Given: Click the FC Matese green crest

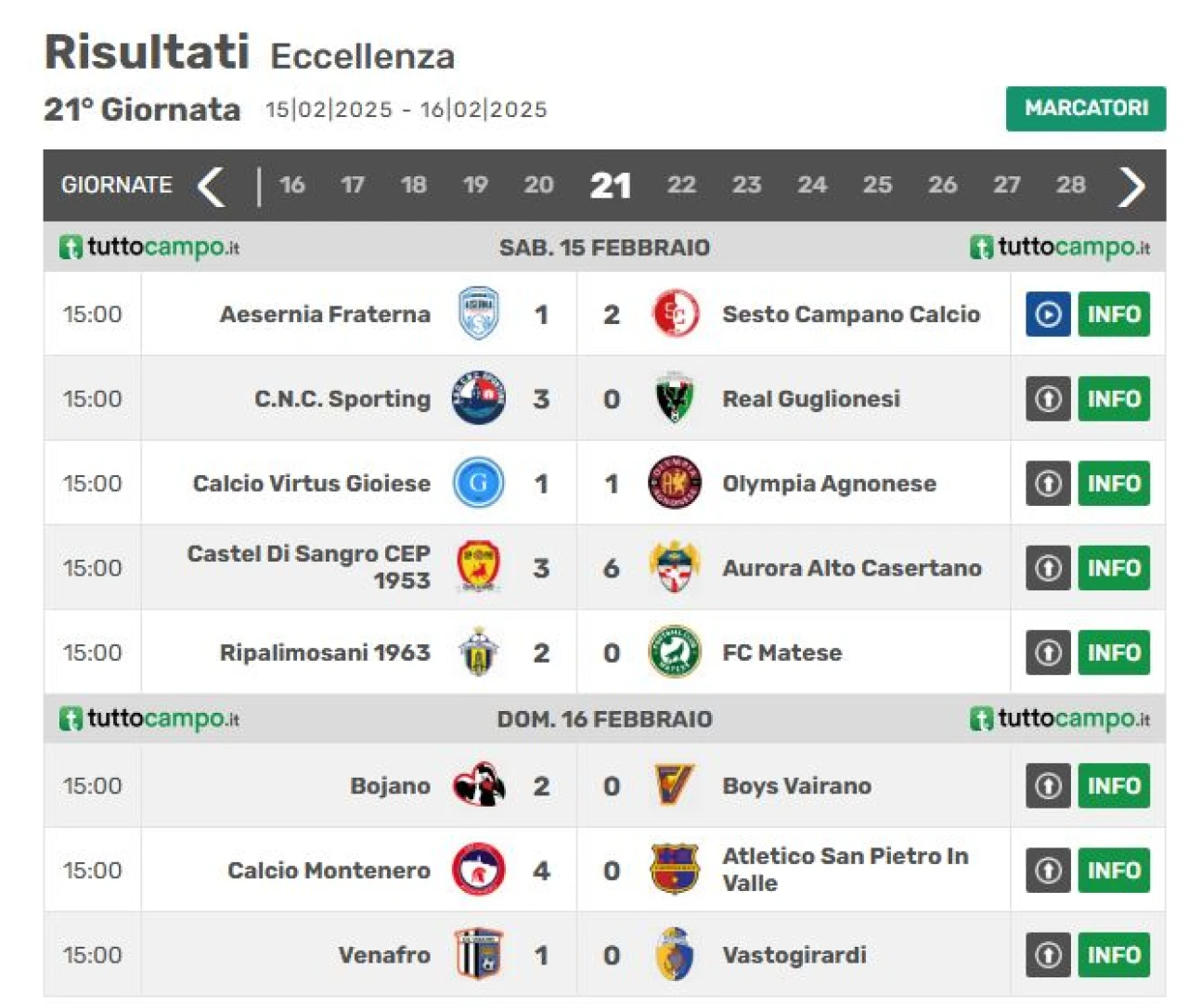Looking at the screenshot, I should 674,652.
